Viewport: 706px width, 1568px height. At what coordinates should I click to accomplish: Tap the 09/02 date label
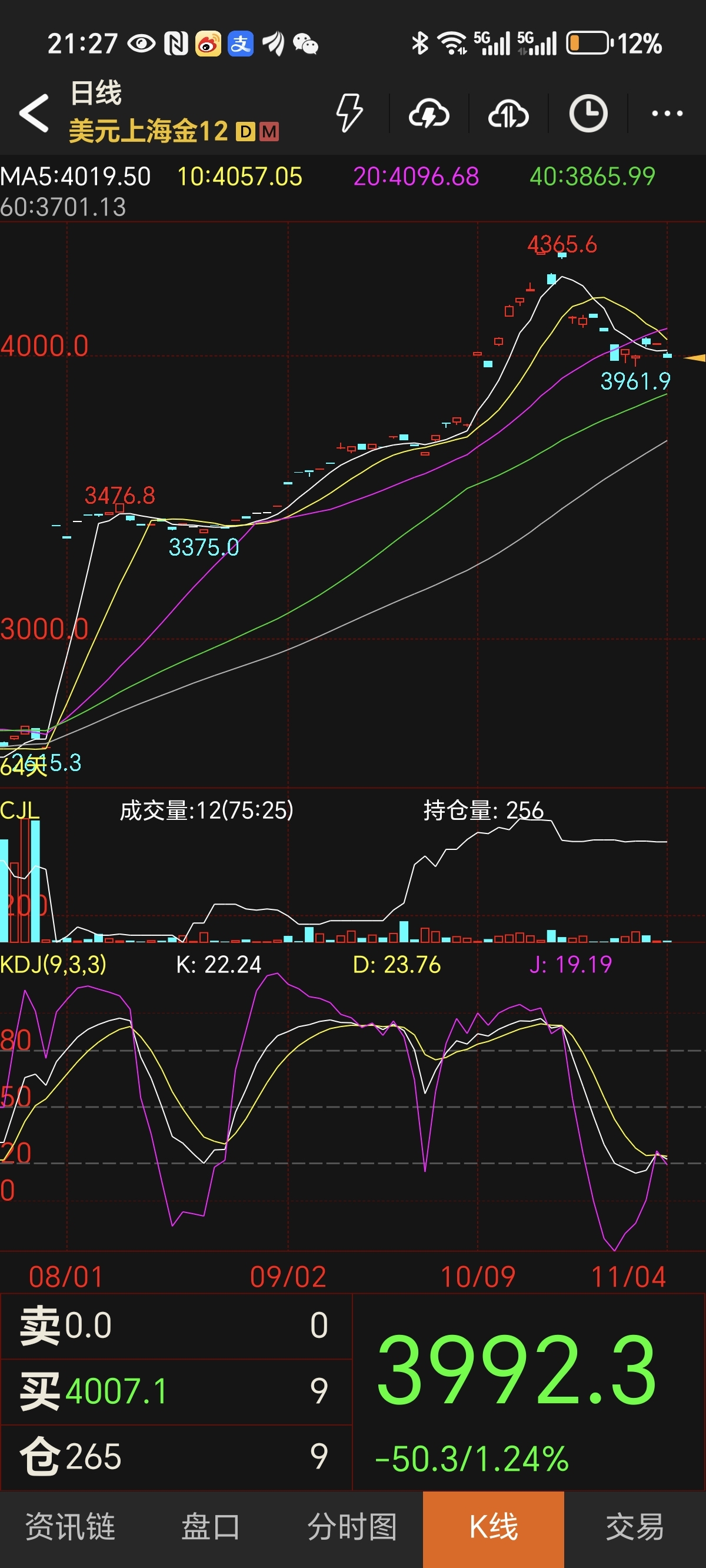[288, 1277]
